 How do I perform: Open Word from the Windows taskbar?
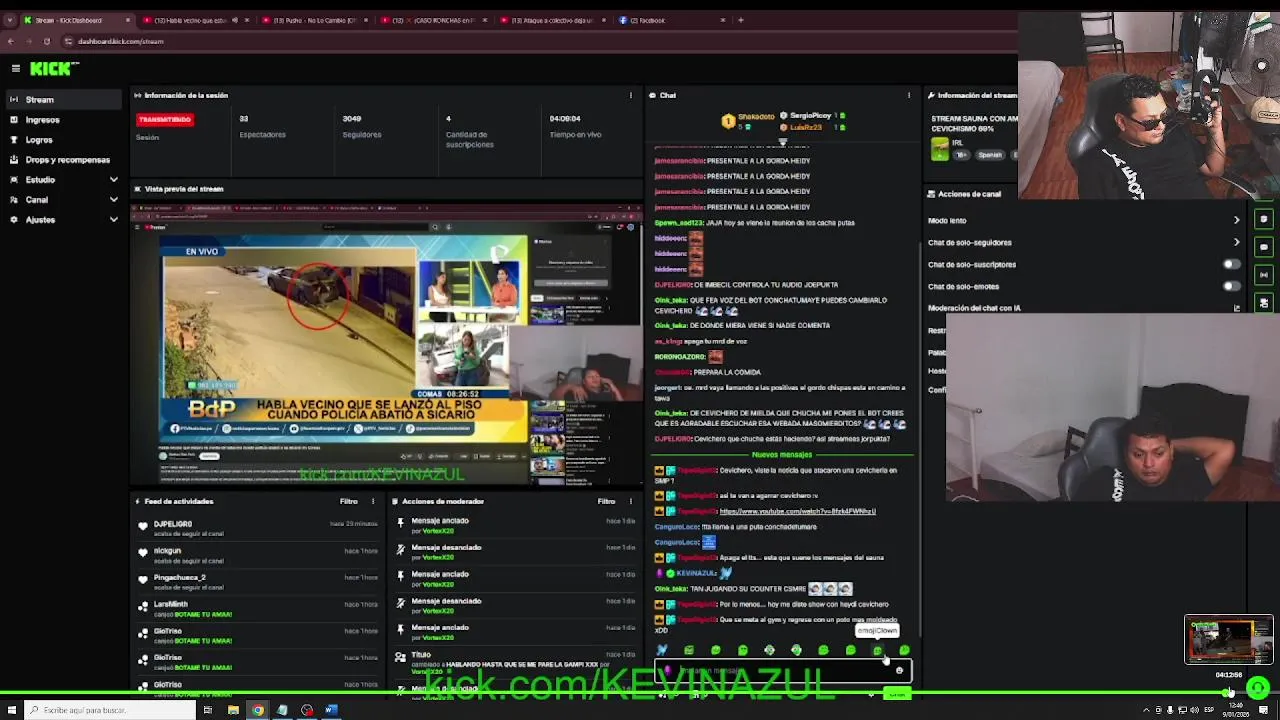click(x=332, y=710)
